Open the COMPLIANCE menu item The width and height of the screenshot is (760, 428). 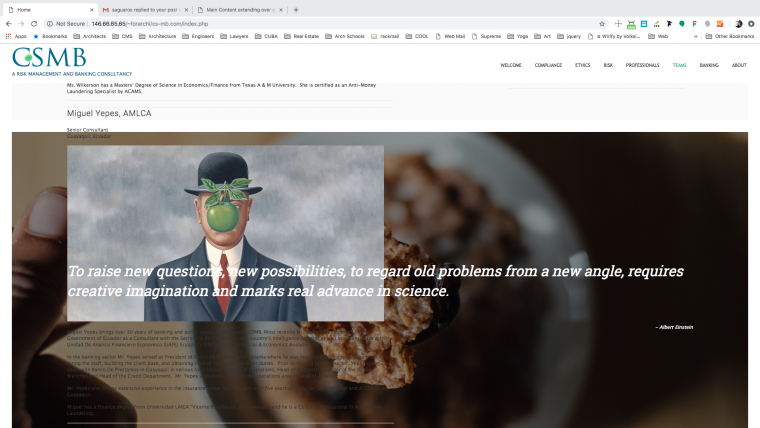[548, 65]
